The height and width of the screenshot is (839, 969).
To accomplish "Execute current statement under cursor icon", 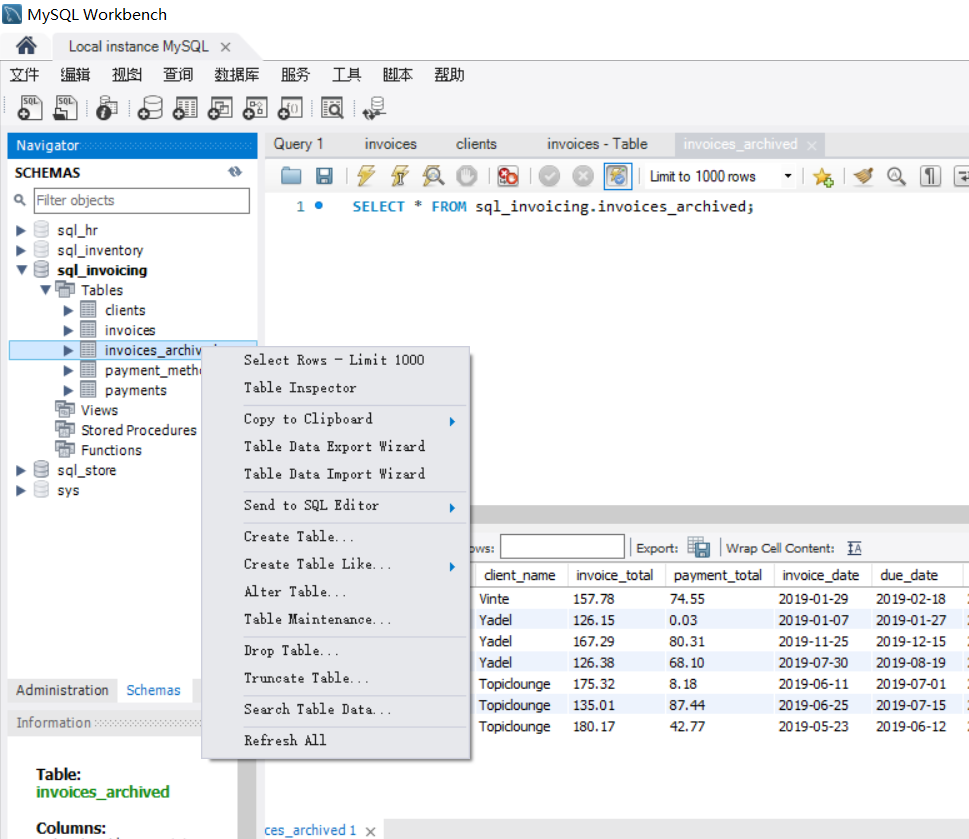I will tap(400, 177).
